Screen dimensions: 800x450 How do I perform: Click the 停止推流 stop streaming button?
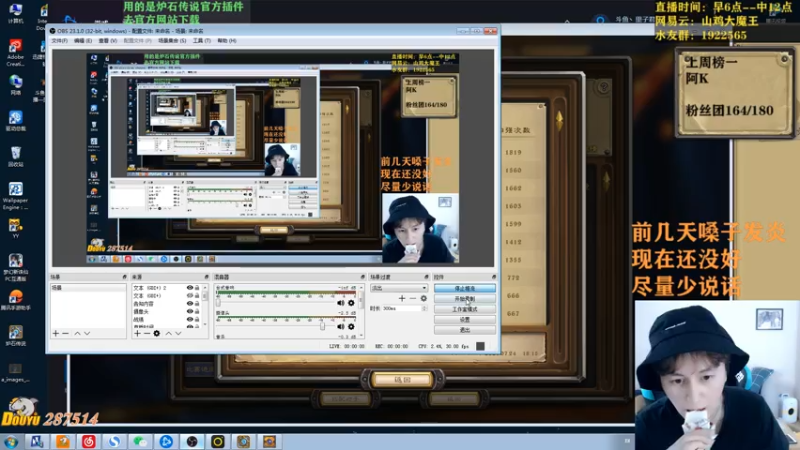464,288
